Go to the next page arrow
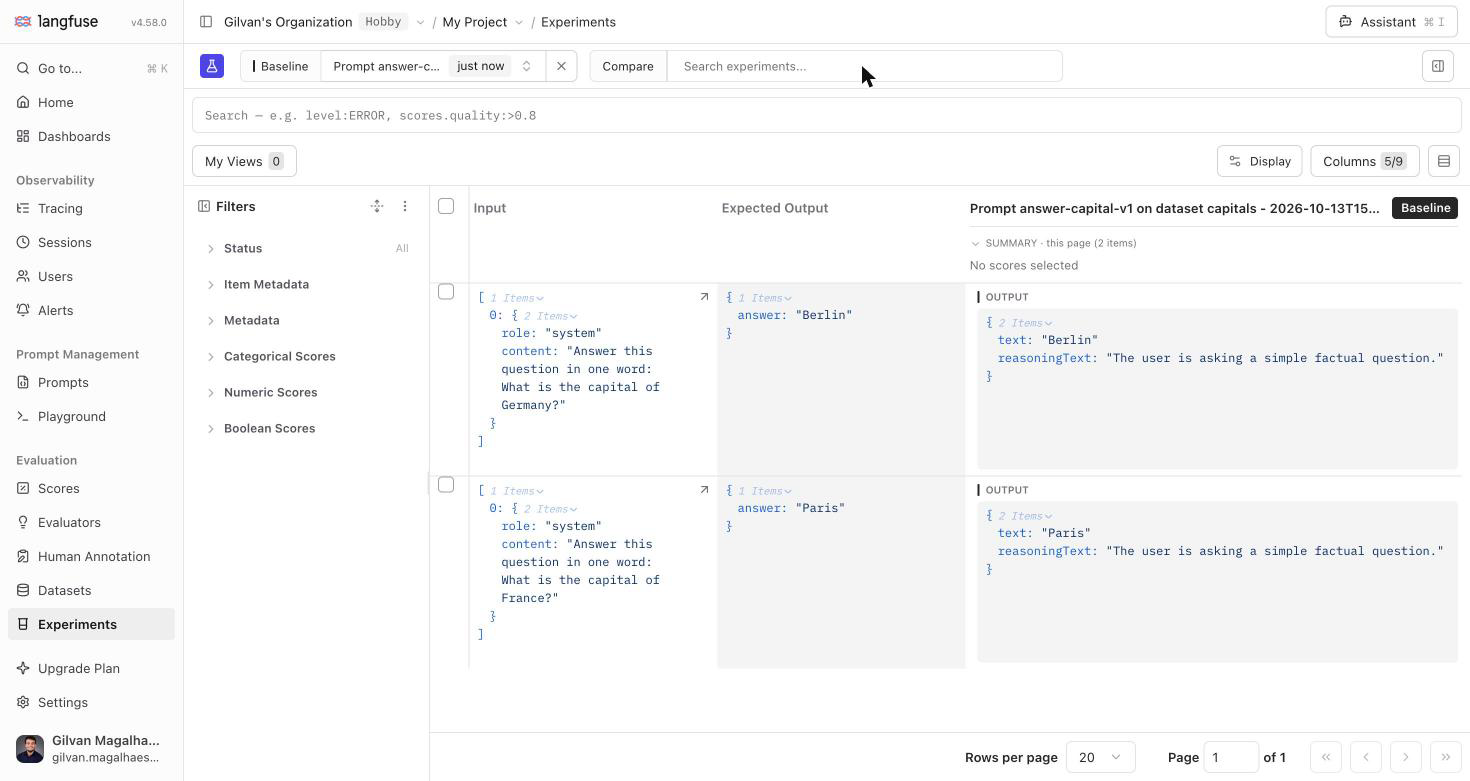Viewport: 1470px width, 781px height. click(1406, 757)
